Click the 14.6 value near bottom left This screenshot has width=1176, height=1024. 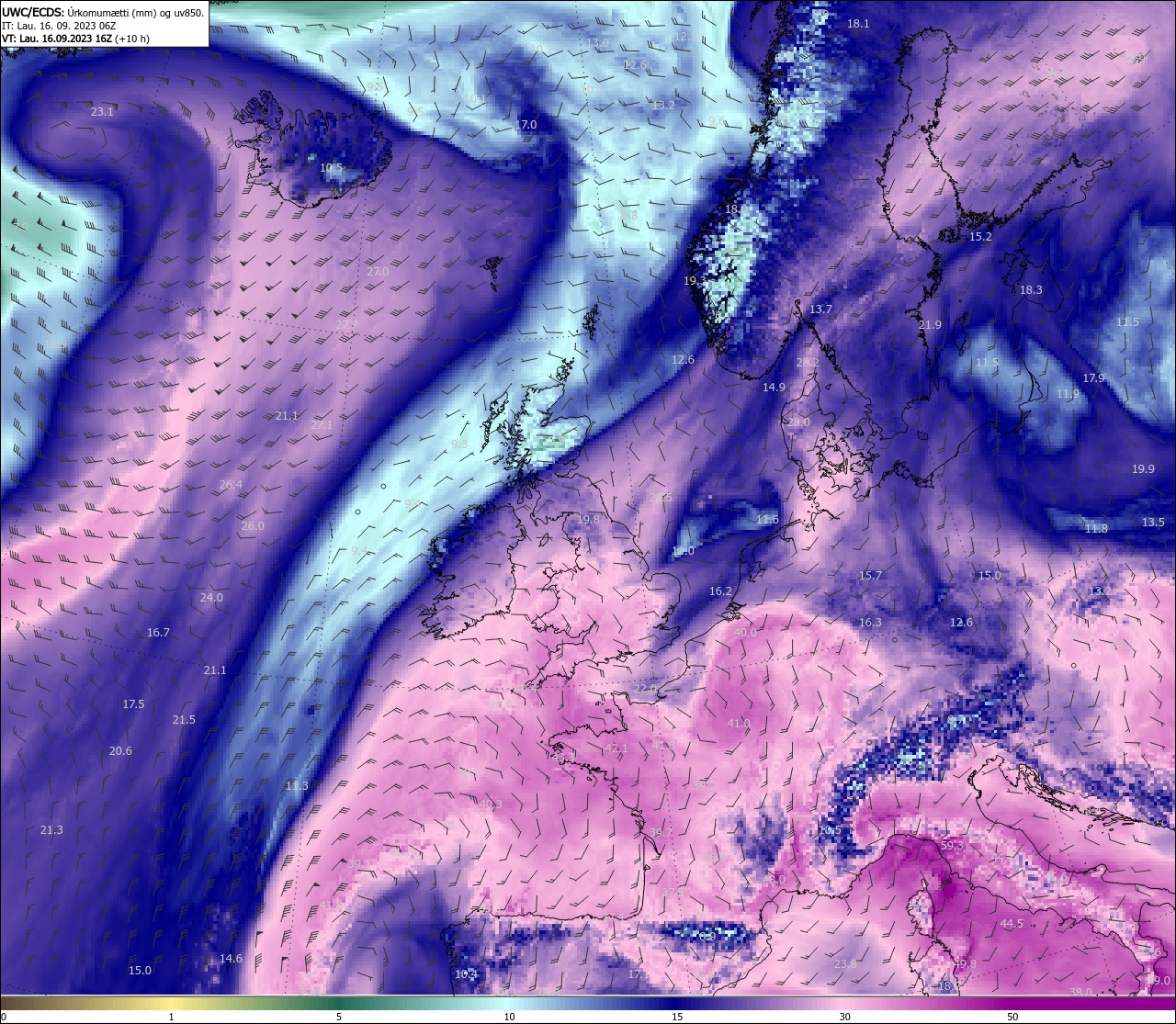pos(231,959)
